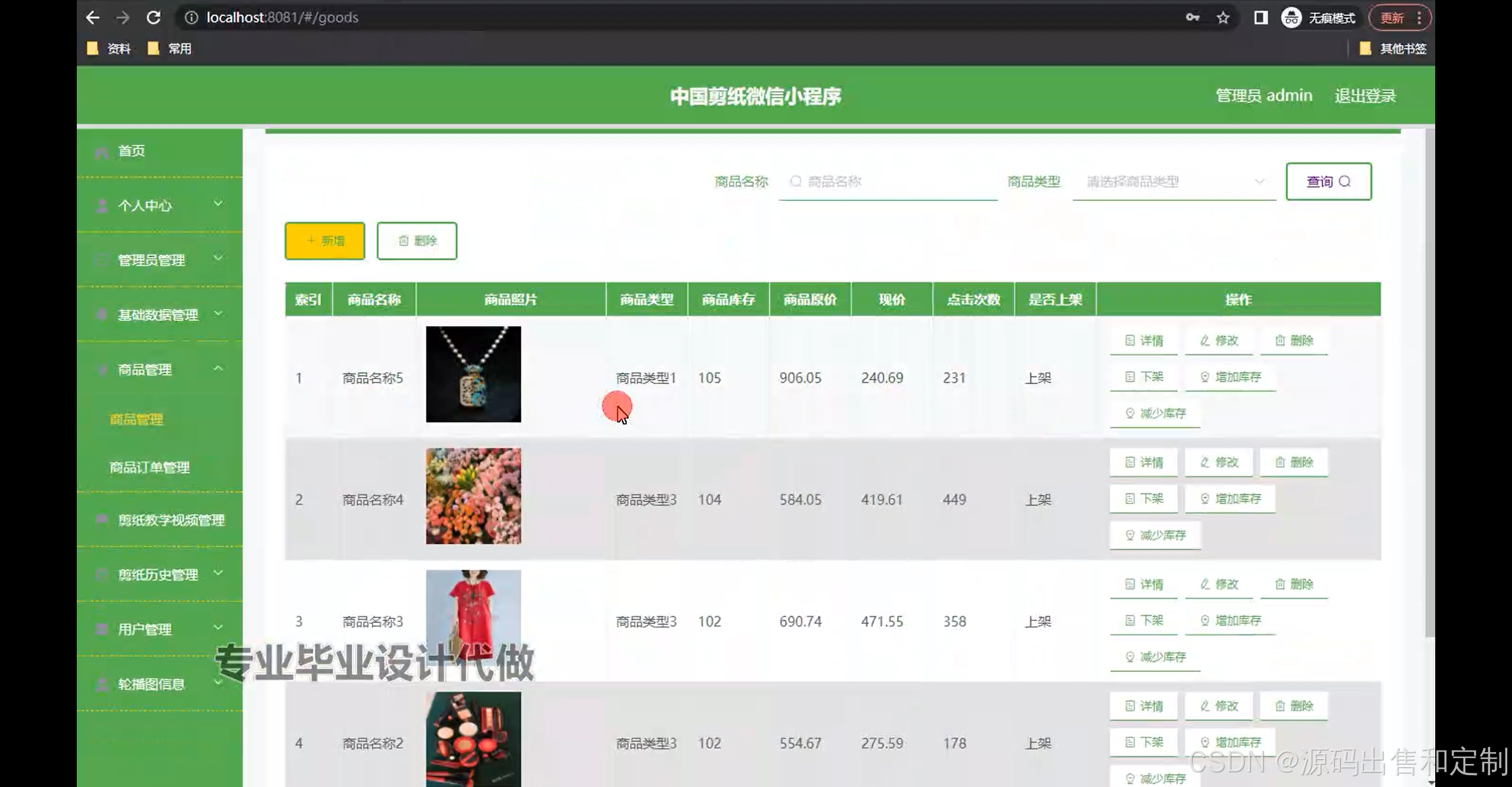Click 详情 for 商品名称5 row
This screenshot has height=787, width=1512.
(x=1143, y=341)
